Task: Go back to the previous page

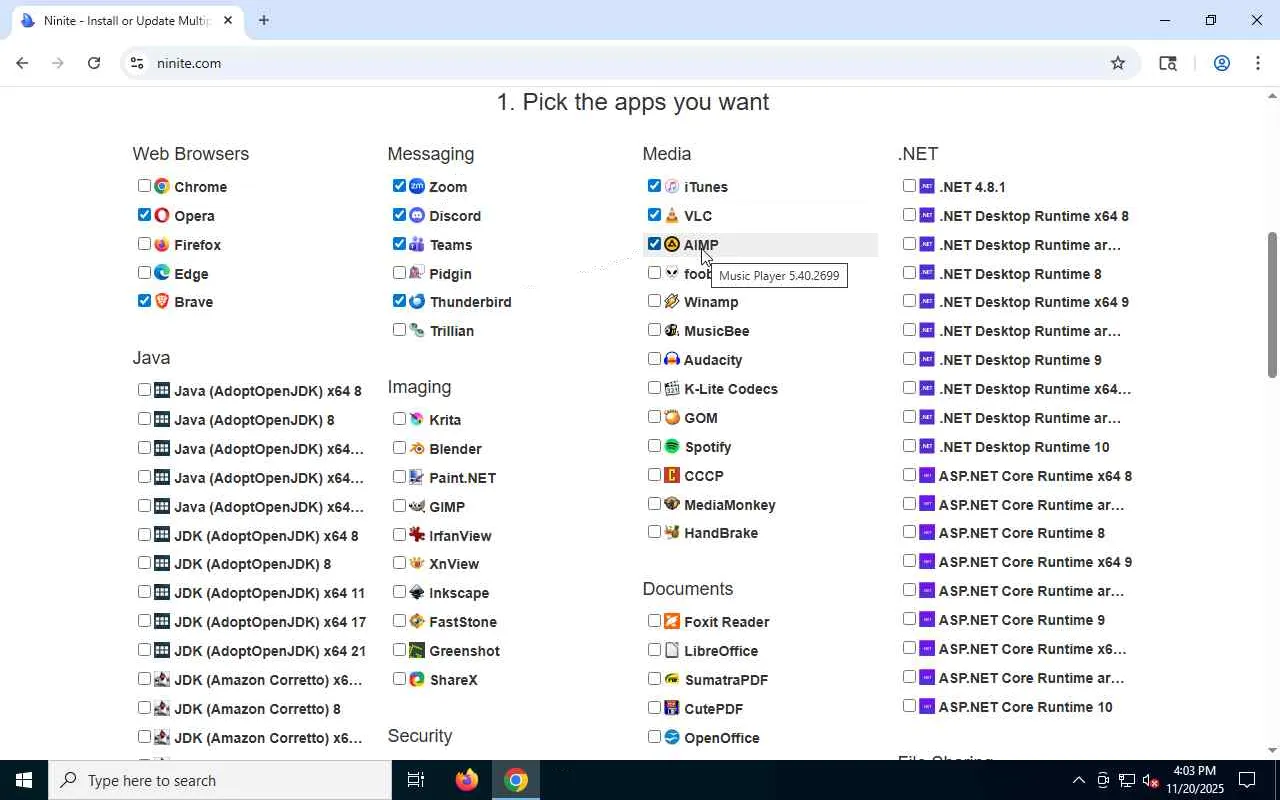Action: 22,63
